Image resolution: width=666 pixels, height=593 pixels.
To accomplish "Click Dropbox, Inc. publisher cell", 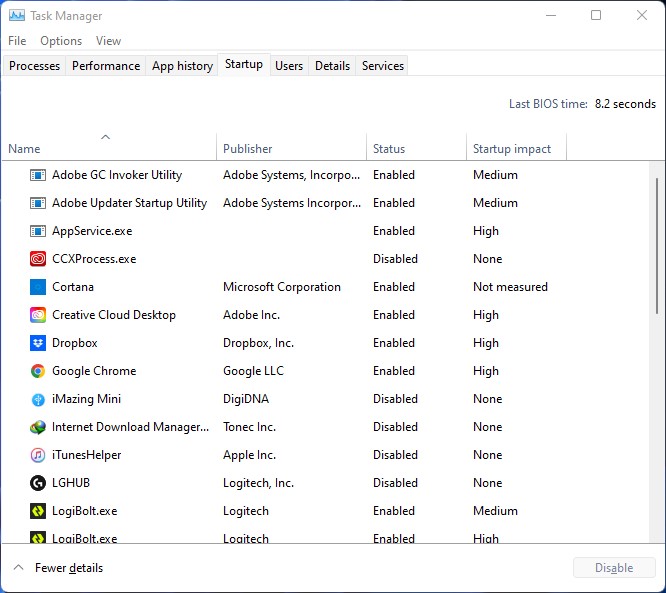I will point(258,343).
